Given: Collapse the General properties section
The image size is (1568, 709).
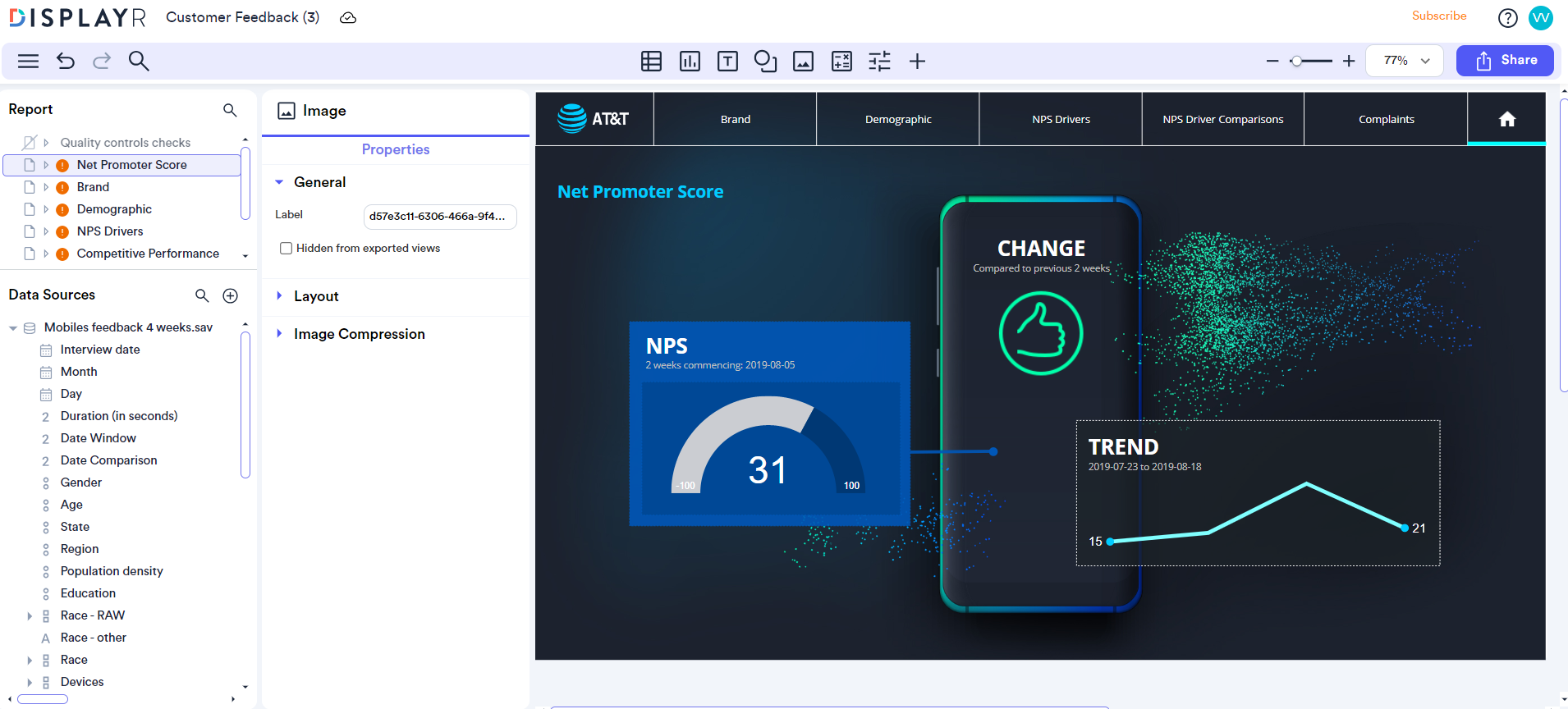Looking at the screenshot, I should (x=279, y=182).
